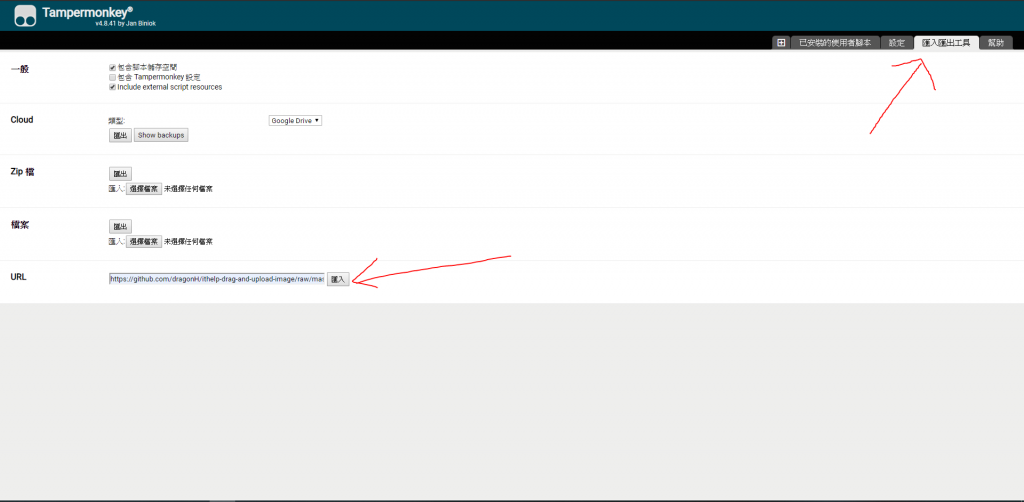This screenshot has height=502, width=1024.
Task: Click the Zip 檔 section label
Action: (22, 172)
